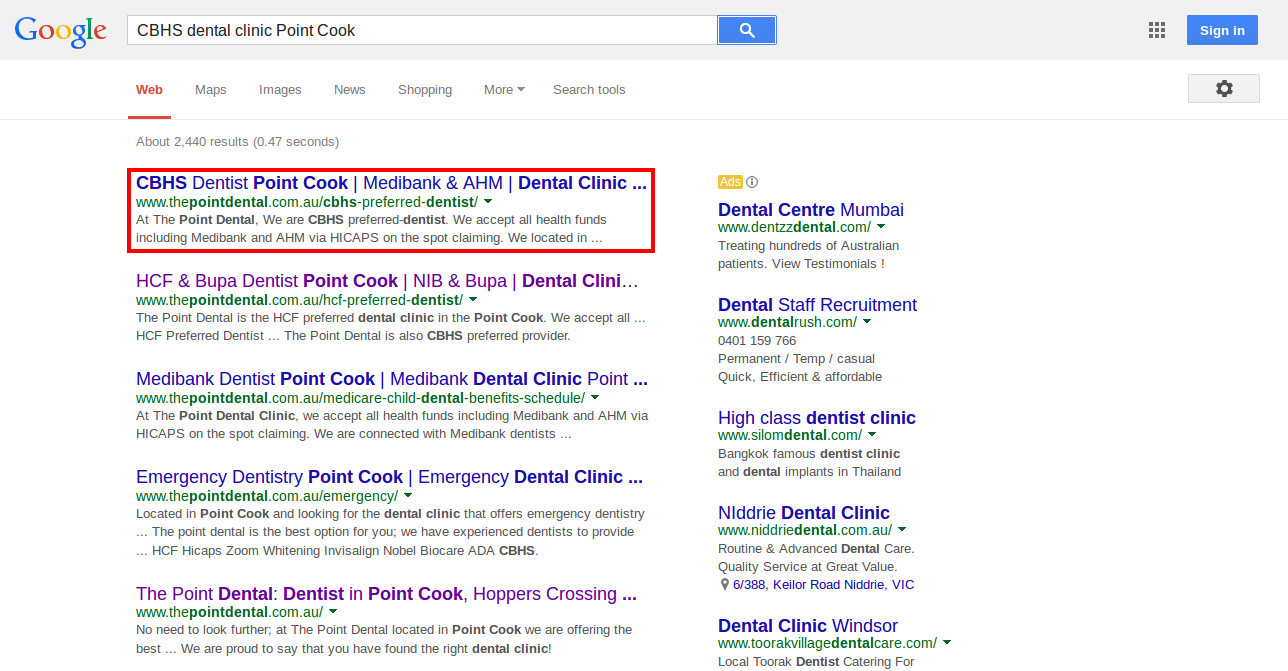This screenshot has width=1288, height=671.
Task: Click the Sign in button
Action: [1222, 30]
